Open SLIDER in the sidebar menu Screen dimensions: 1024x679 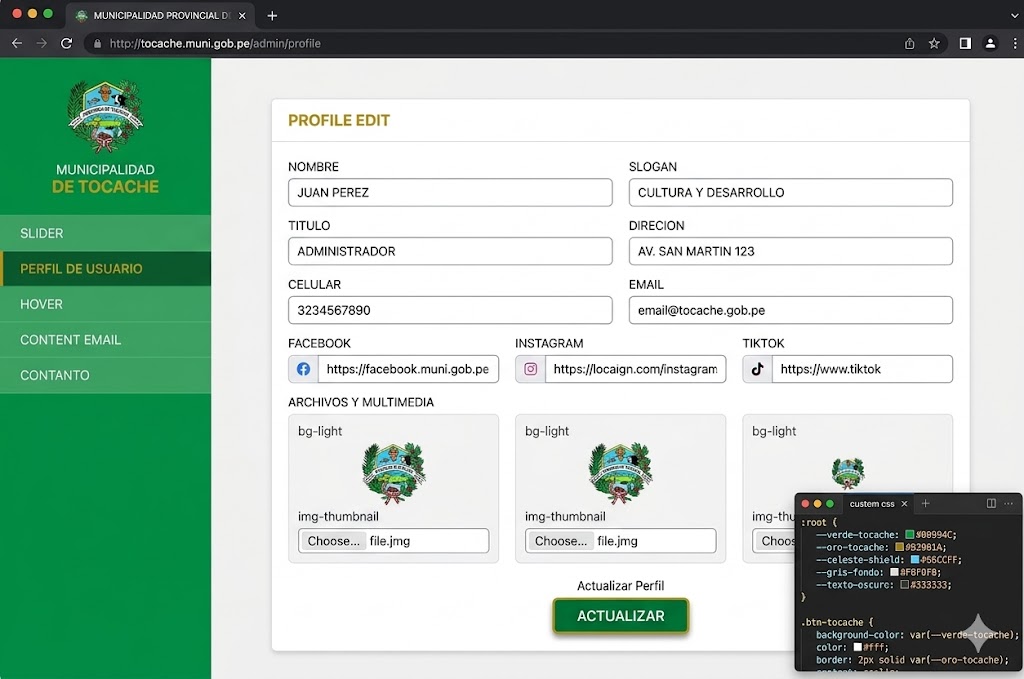tap(105, 233)
